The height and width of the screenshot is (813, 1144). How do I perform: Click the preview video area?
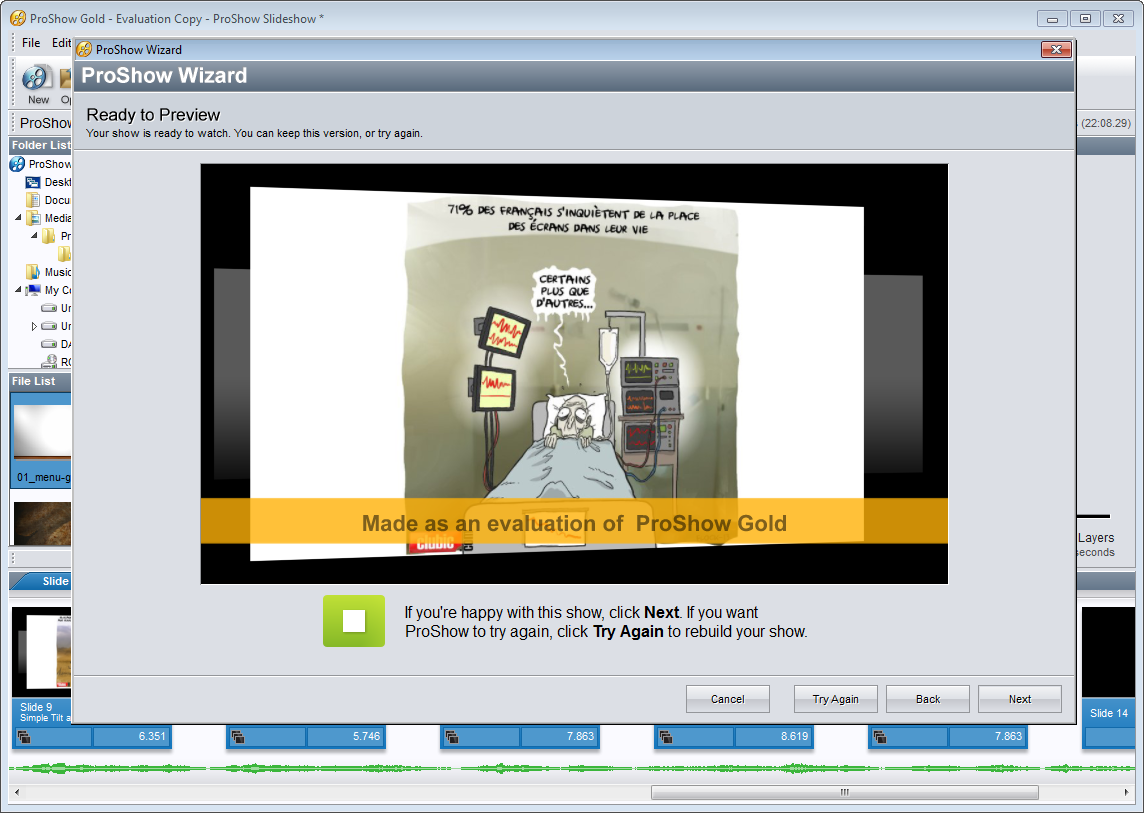(x=574, y=374)
